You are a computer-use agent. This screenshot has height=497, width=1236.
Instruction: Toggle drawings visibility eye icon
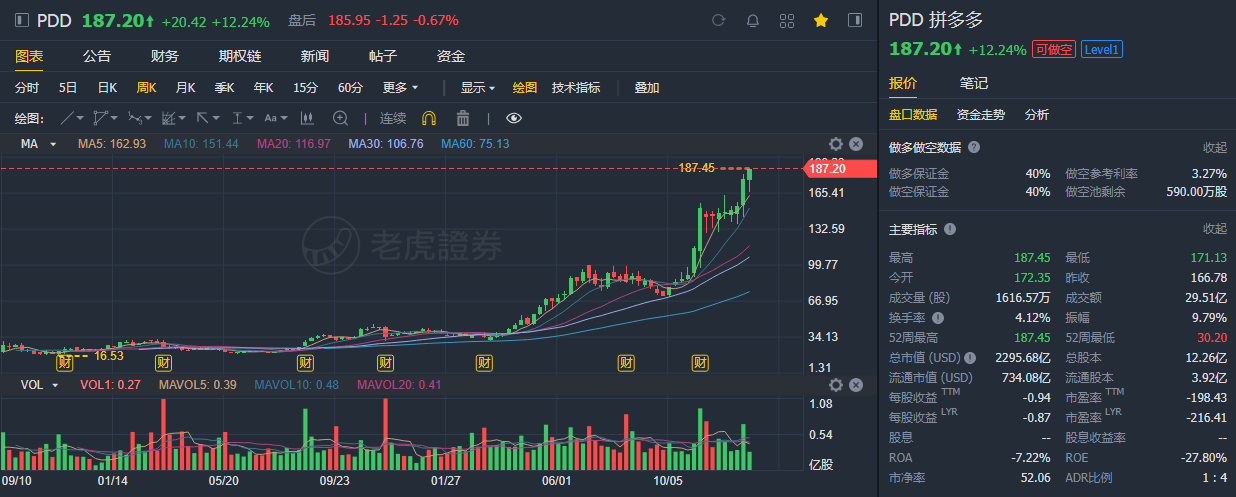pyautogui.click(x=514, y=117)
